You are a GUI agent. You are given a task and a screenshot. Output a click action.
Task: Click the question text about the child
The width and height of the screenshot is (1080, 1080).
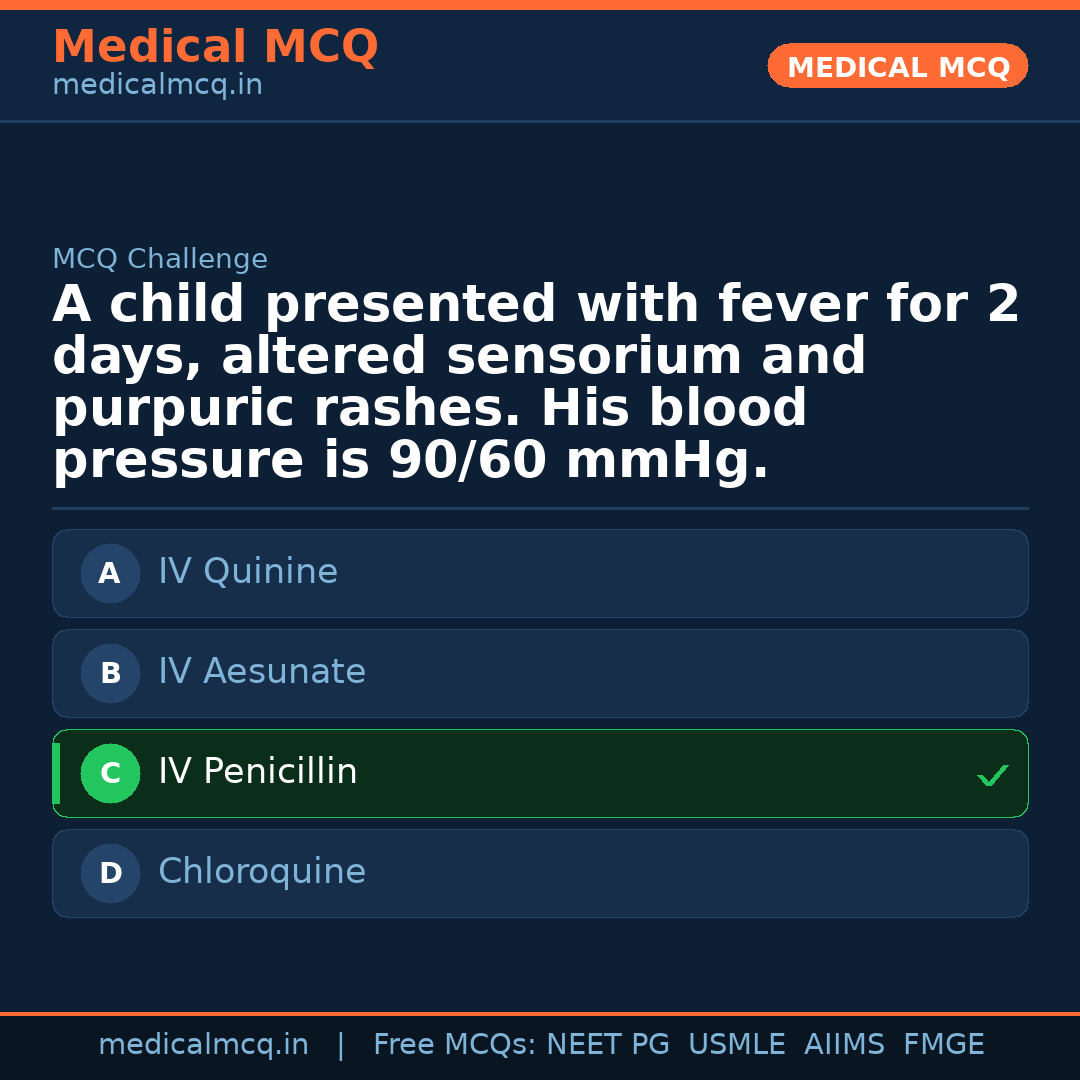click(536, 382)
